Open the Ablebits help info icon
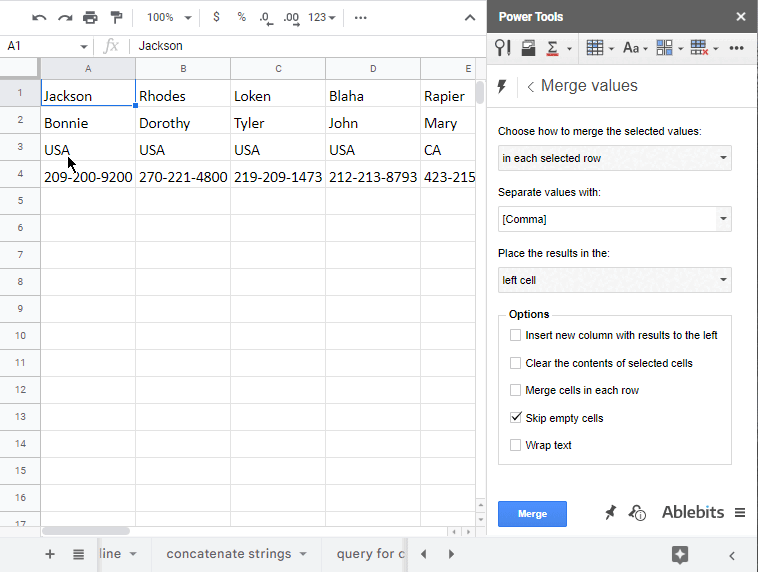758x572 pixels. pyautogui.click(x=637, y=513)
